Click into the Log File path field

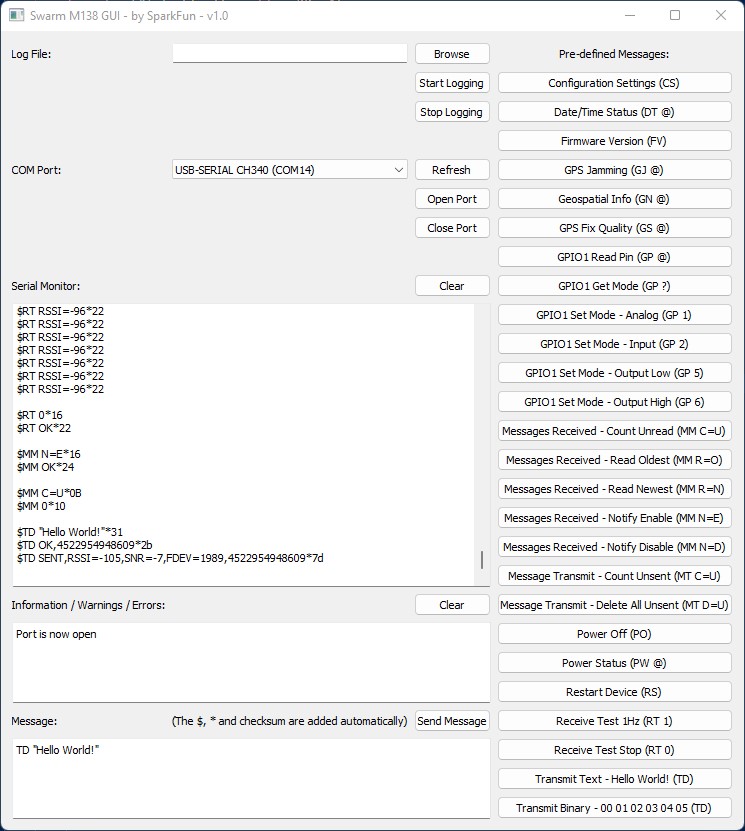[290, 54]
